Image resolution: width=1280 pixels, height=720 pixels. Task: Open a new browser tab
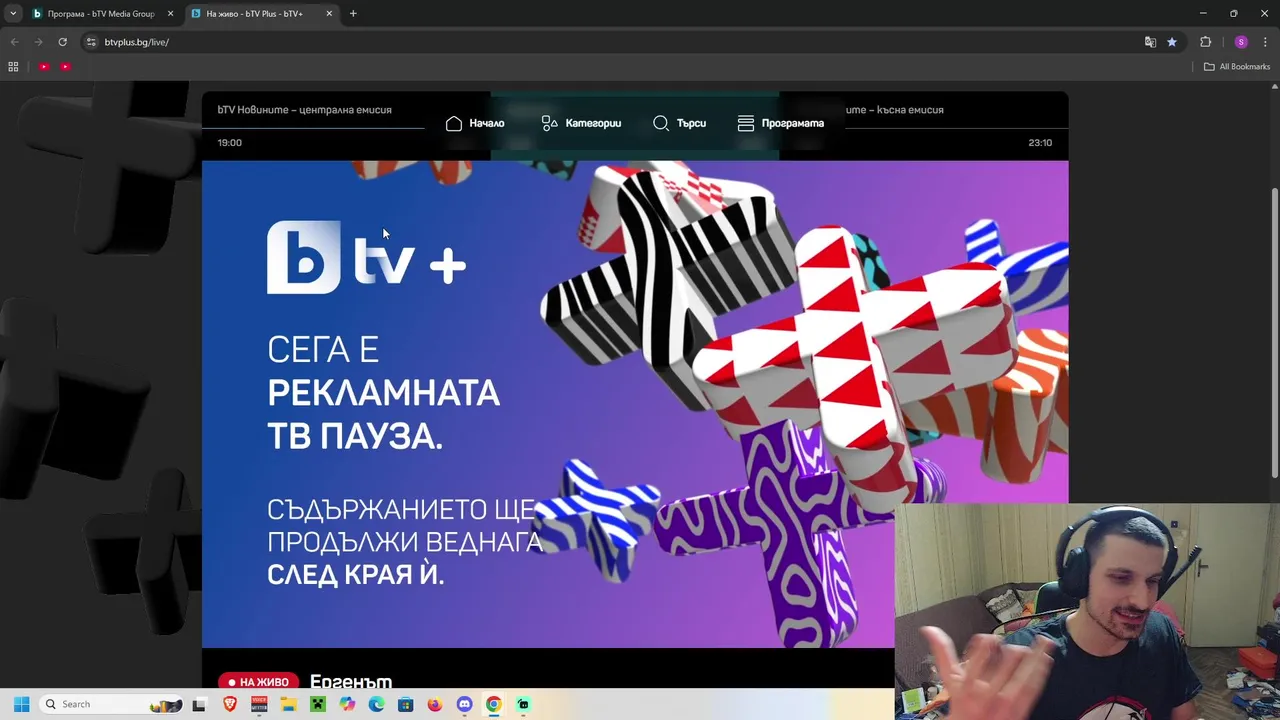(353, 14)
